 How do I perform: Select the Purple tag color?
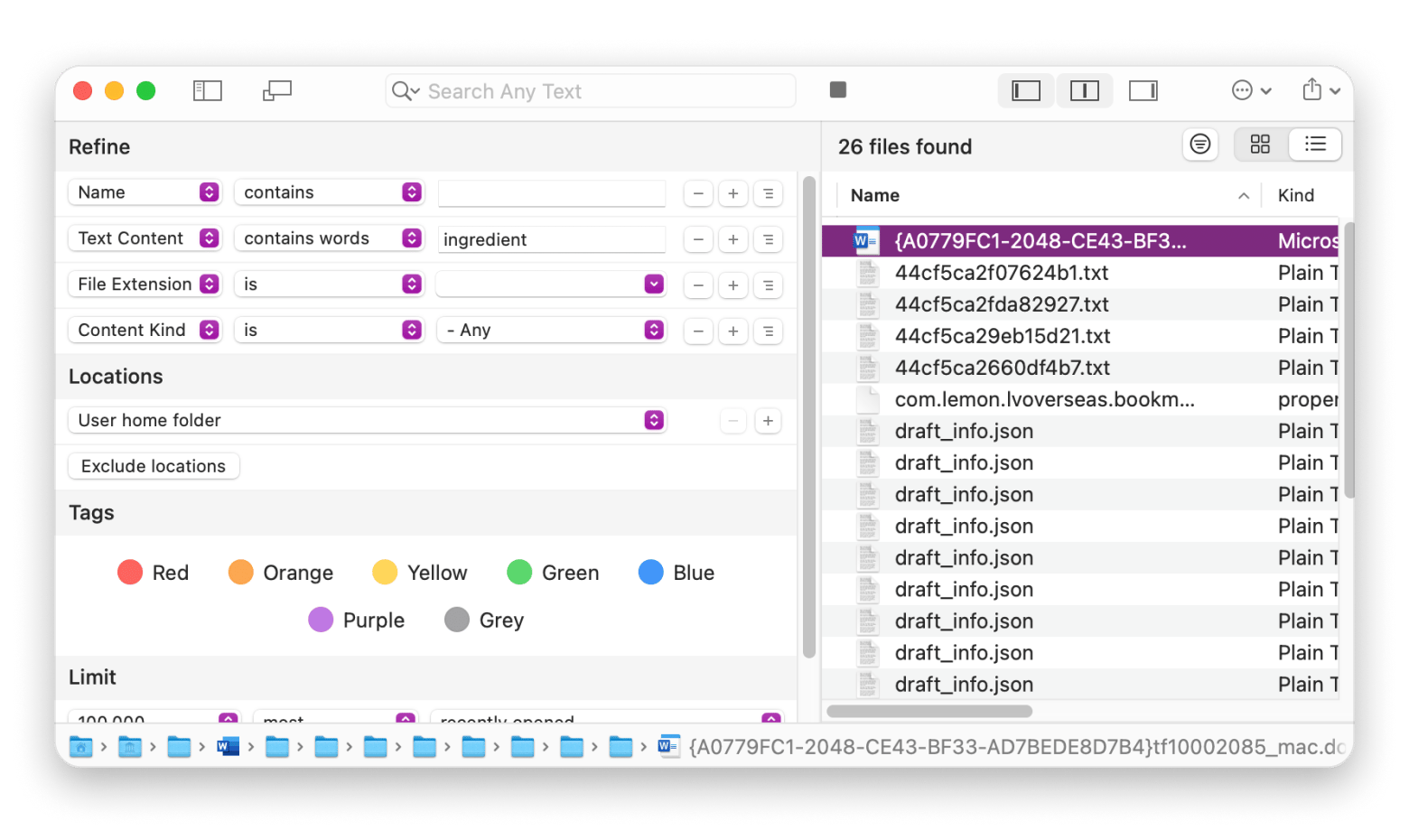(x=356, y=621)
